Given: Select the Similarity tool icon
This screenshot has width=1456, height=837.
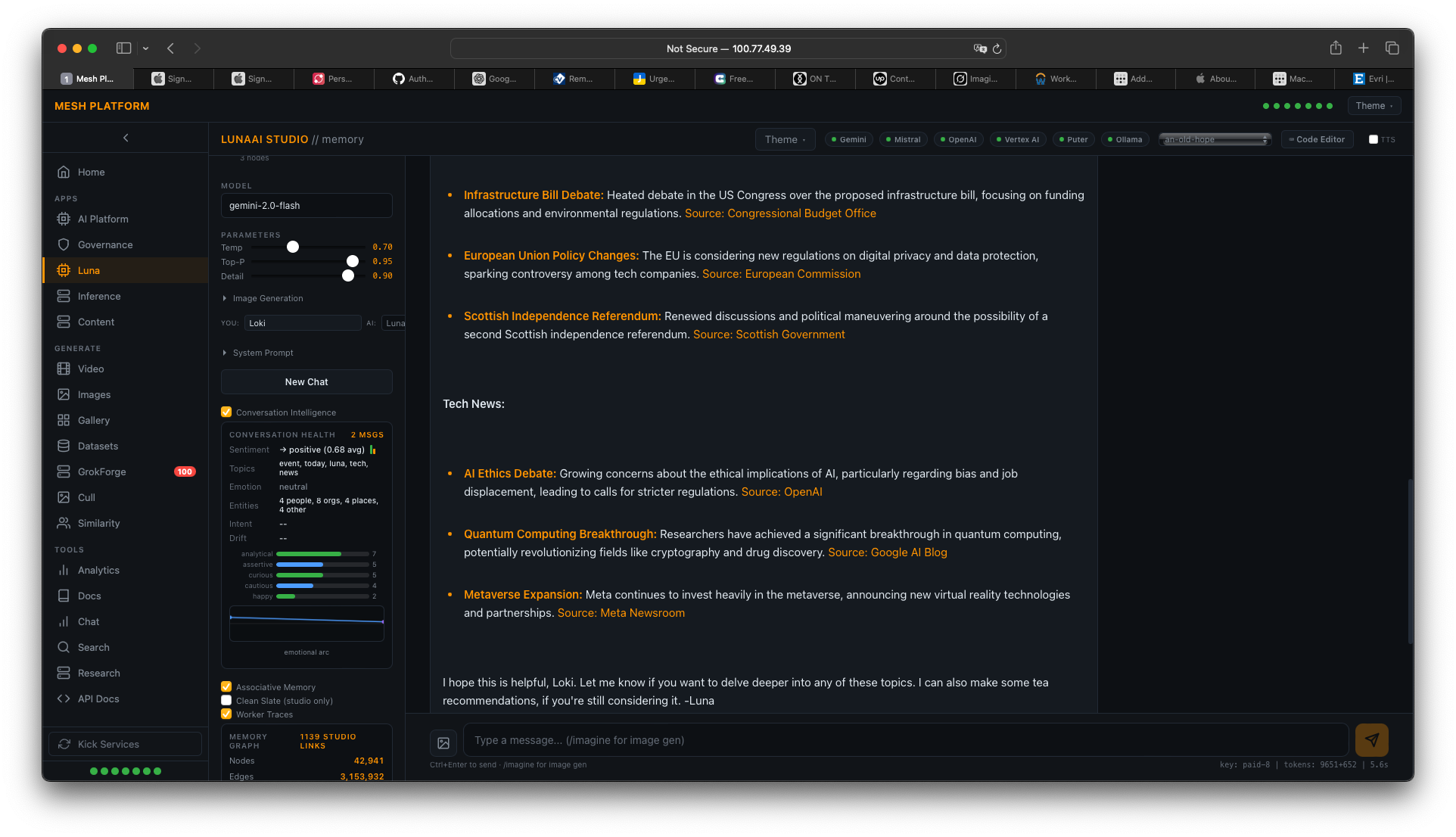Looking at the screenshot, I should coord(64,523).
